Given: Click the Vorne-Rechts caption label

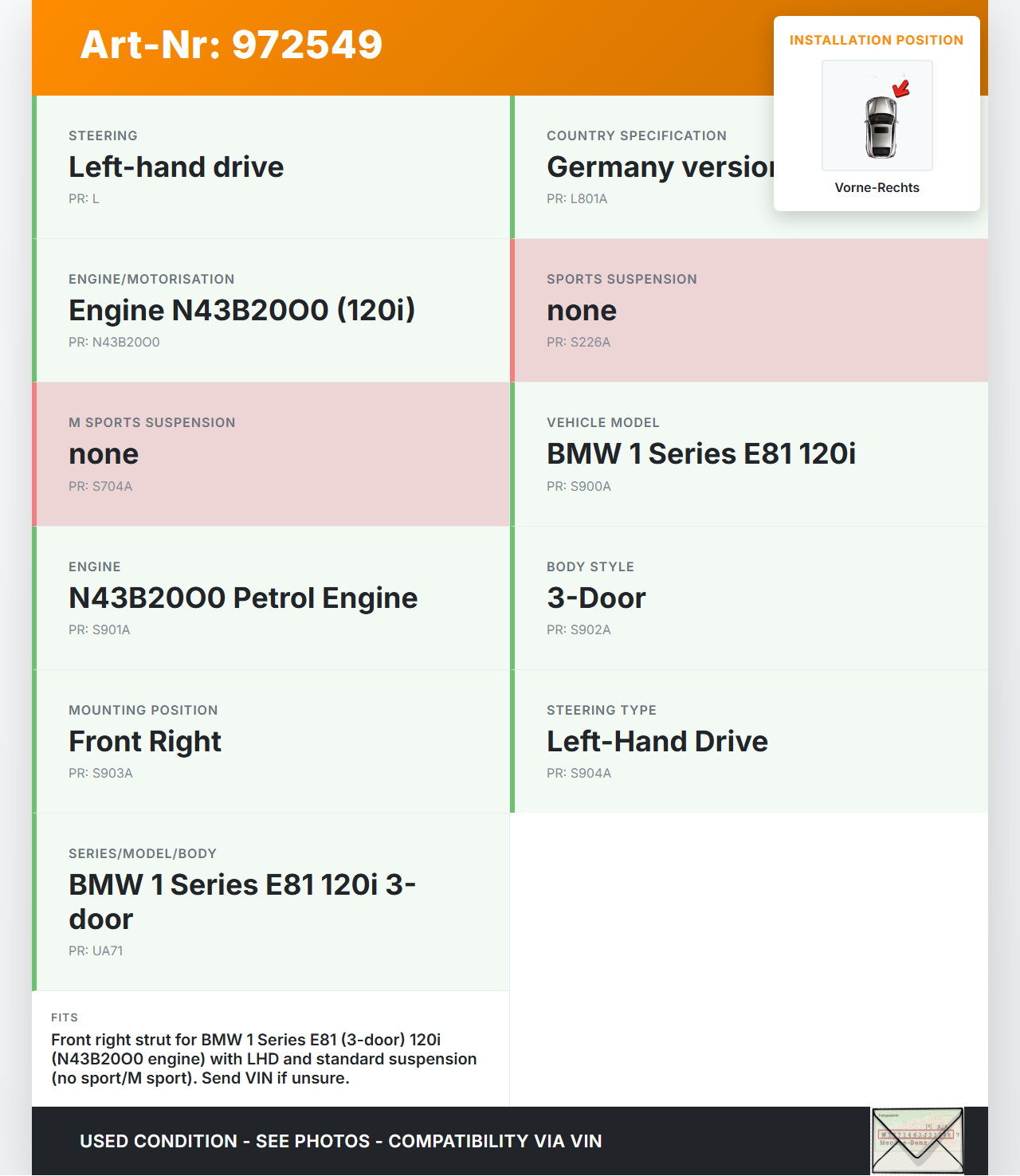Looking at the screenshot, I should tap(877, 187).
